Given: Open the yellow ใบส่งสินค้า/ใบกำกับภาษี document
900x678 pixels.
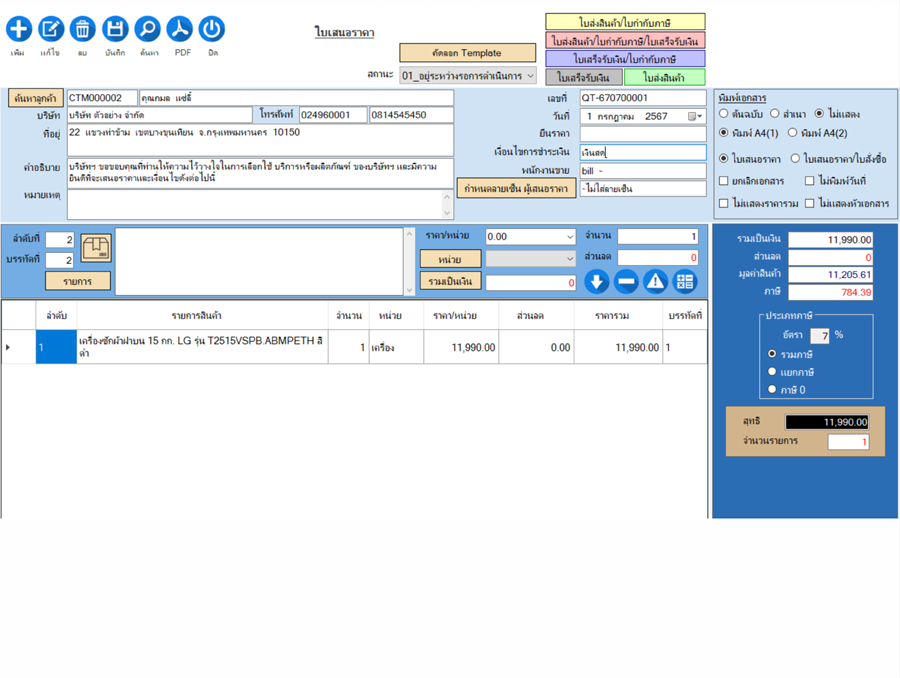Looking at the screenshot, I should coord(625,22).
